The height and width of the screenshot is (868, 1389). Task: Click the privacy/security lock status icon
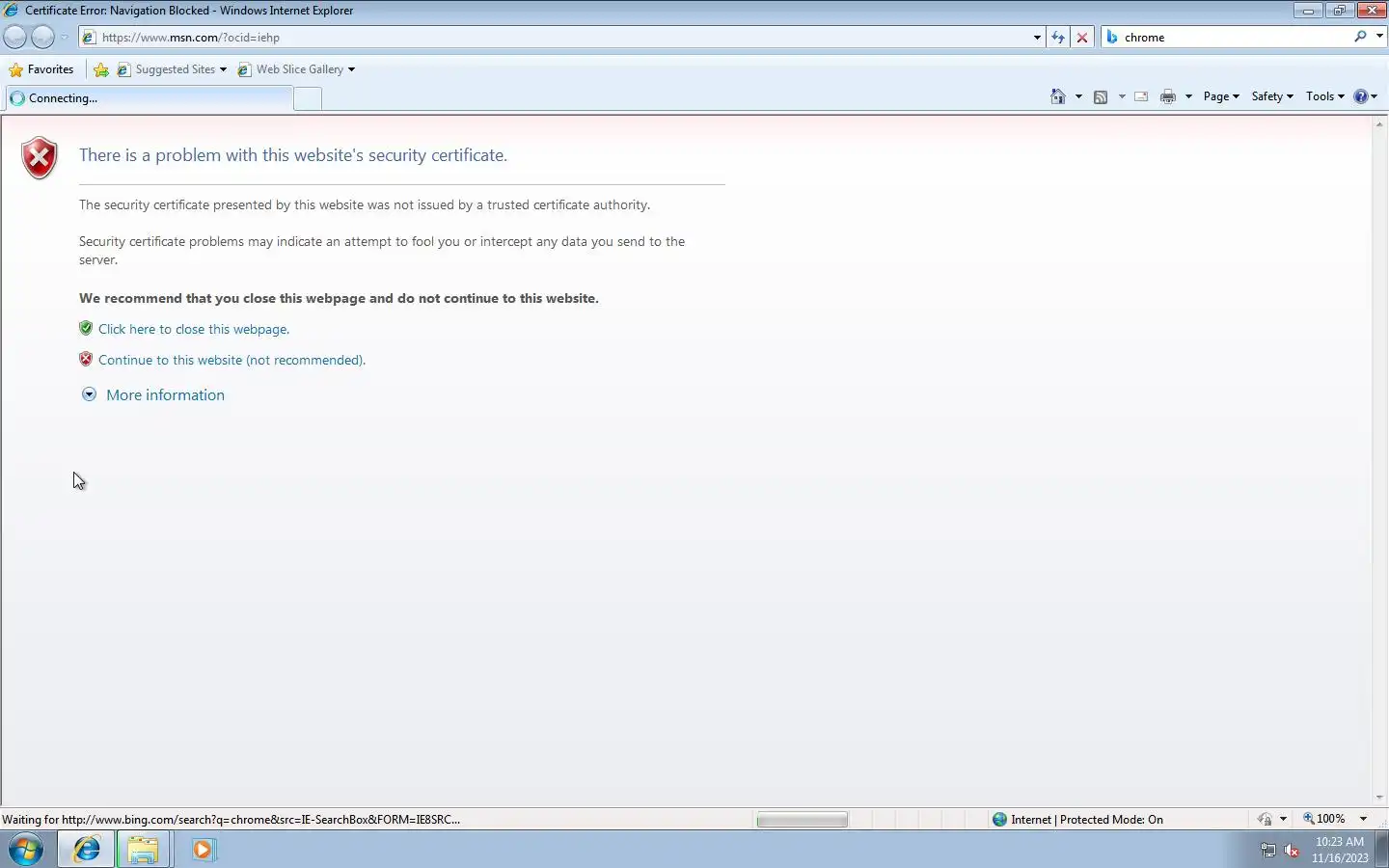point(1266,819)
